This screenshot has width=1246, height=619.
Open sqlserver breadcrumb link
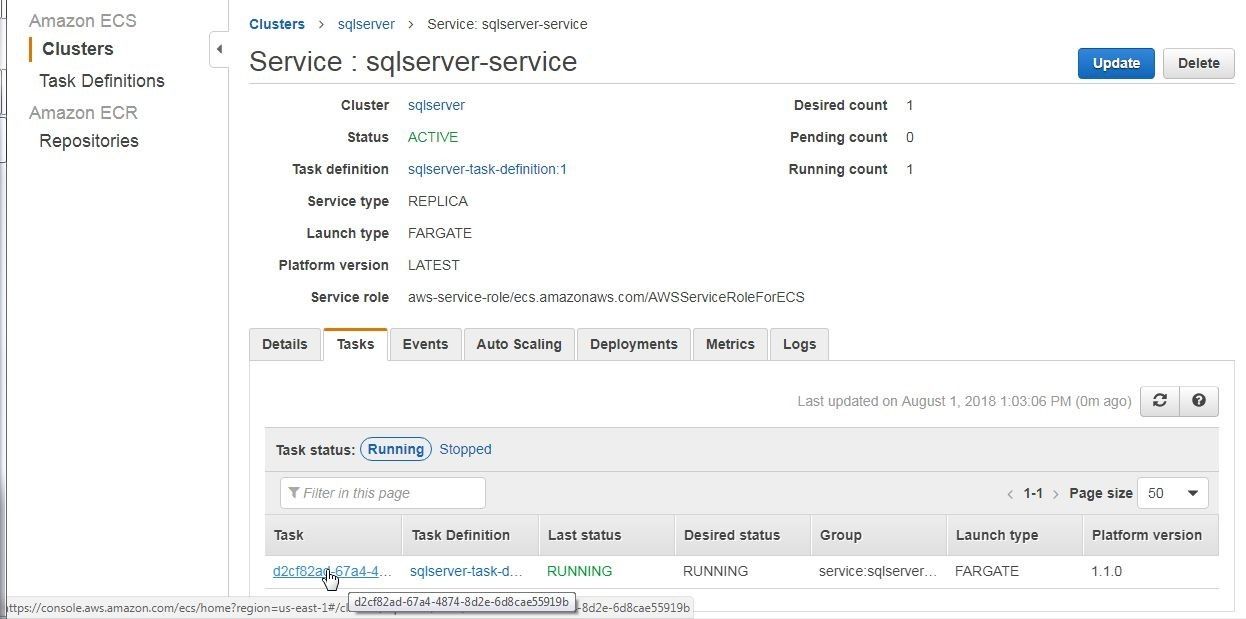click(366, 24)
